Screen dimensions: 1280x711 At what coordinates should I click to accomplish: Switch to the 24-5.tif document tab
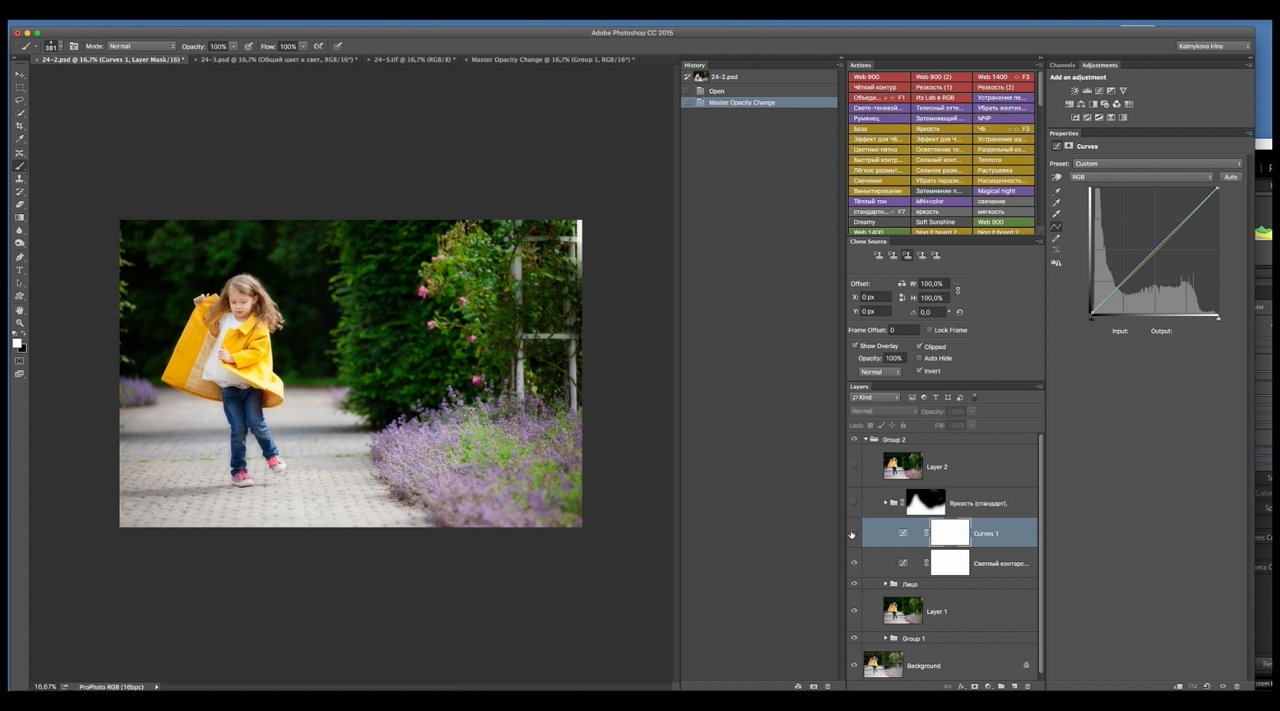[414, 60]
